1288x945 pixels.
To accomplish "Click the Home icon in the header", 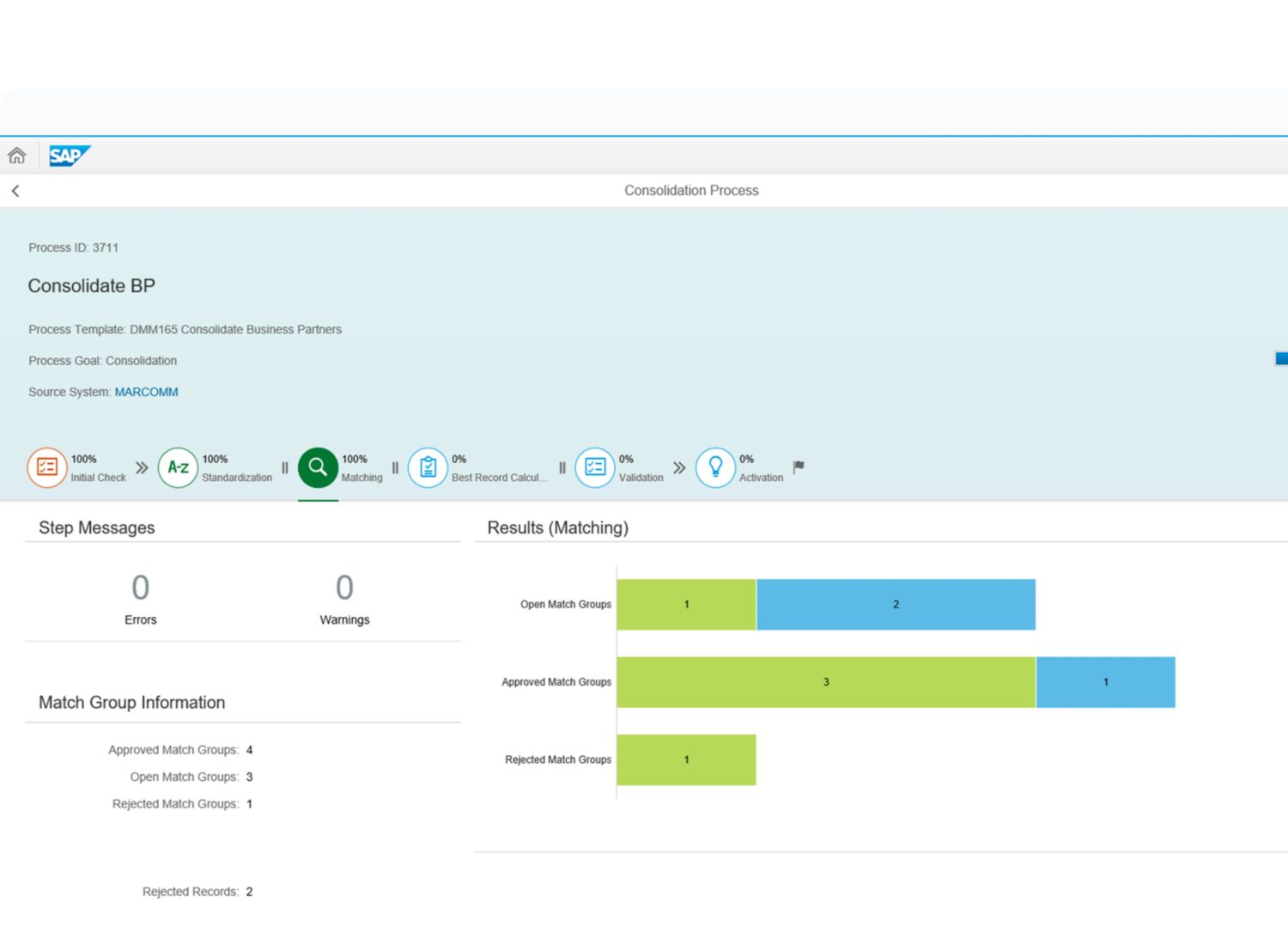I will (x=17, y=155).
